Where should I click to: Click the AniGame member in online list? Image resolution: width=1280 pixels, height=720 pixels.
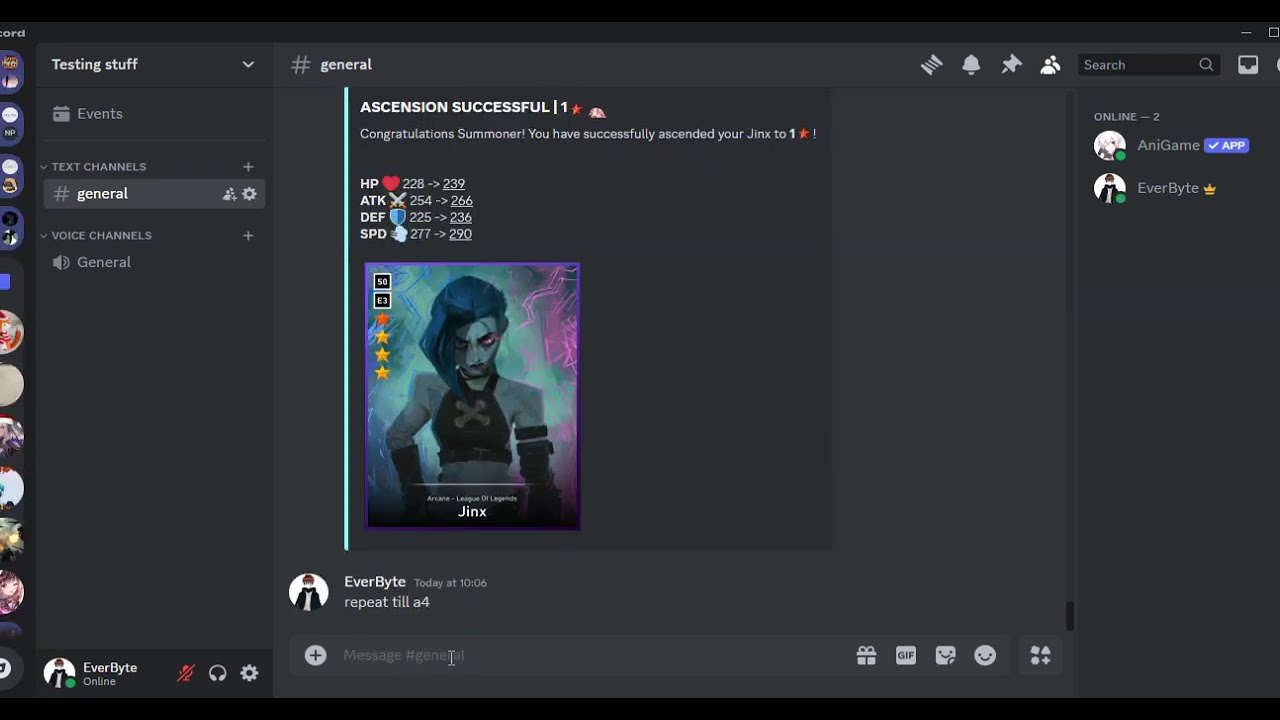(1167, 146)
